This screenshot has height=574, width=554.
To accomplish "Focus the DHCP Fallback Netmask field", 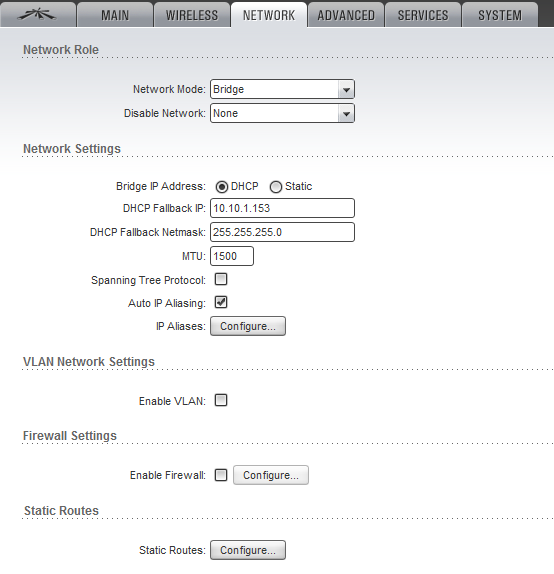I will coord(282,232).
